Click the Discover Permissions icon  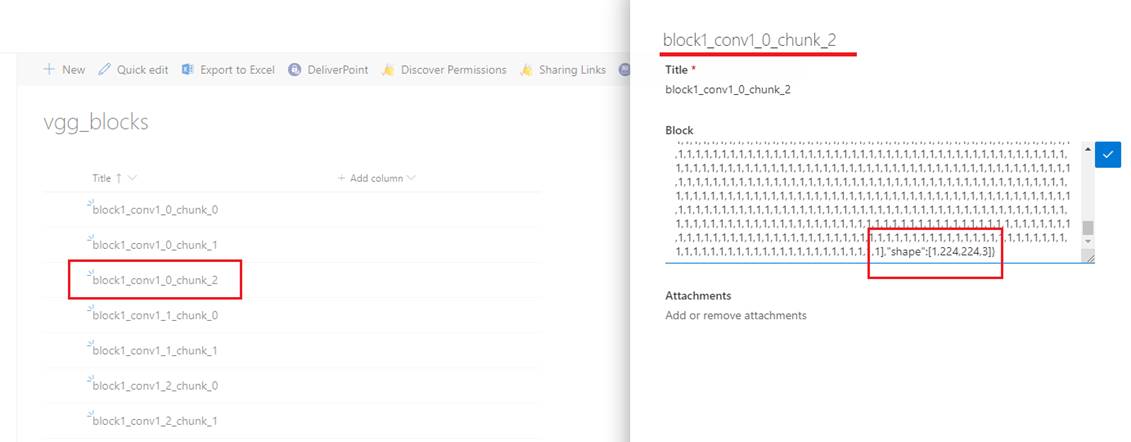387,70
